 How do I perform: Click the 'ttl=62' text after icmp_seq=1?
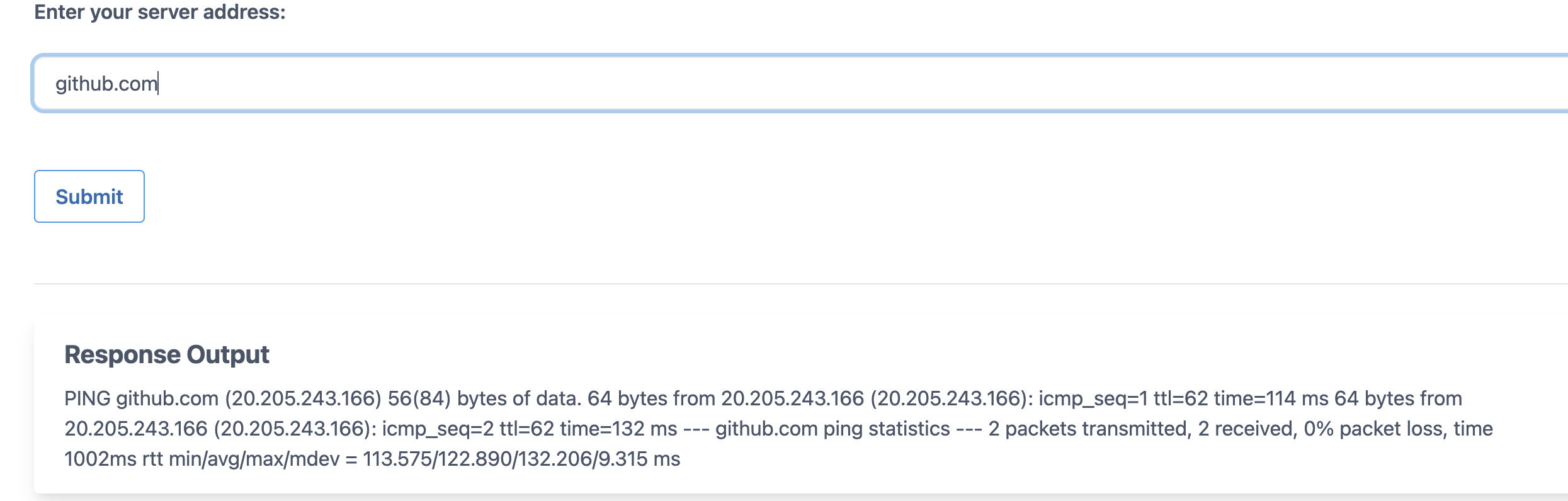1181,398
